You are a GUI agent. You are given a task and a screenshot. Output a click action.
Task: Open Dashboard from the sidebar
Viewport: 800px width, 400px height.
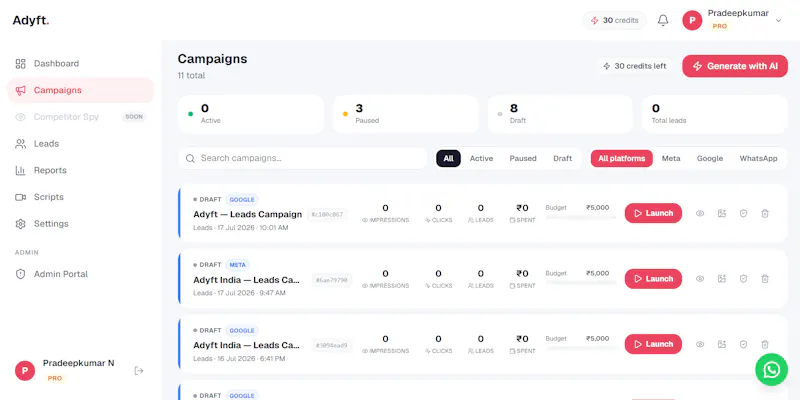tap(81, 64)
